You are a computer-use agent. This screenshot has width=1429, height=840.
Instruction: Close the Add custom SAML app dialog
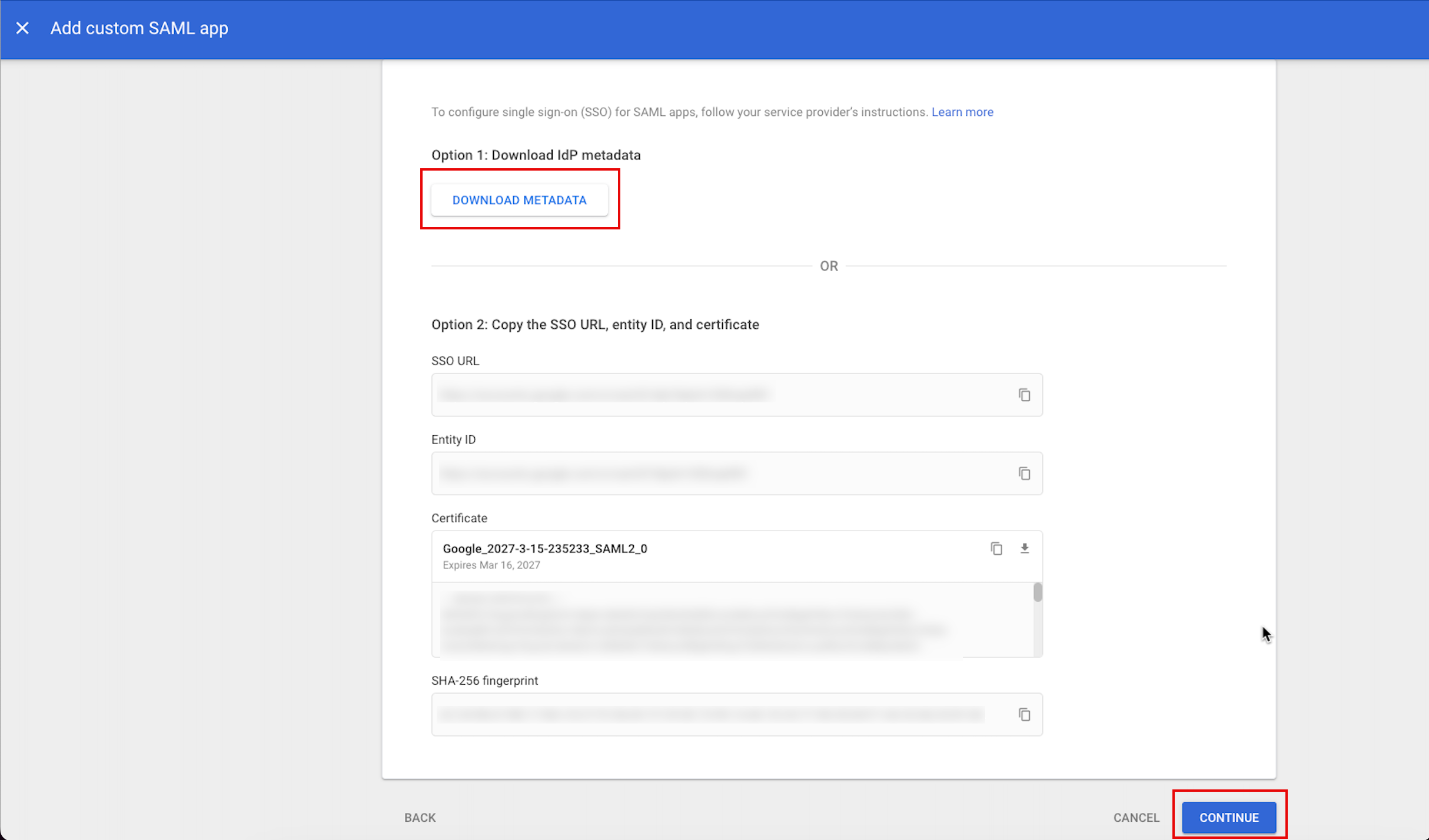22,28
